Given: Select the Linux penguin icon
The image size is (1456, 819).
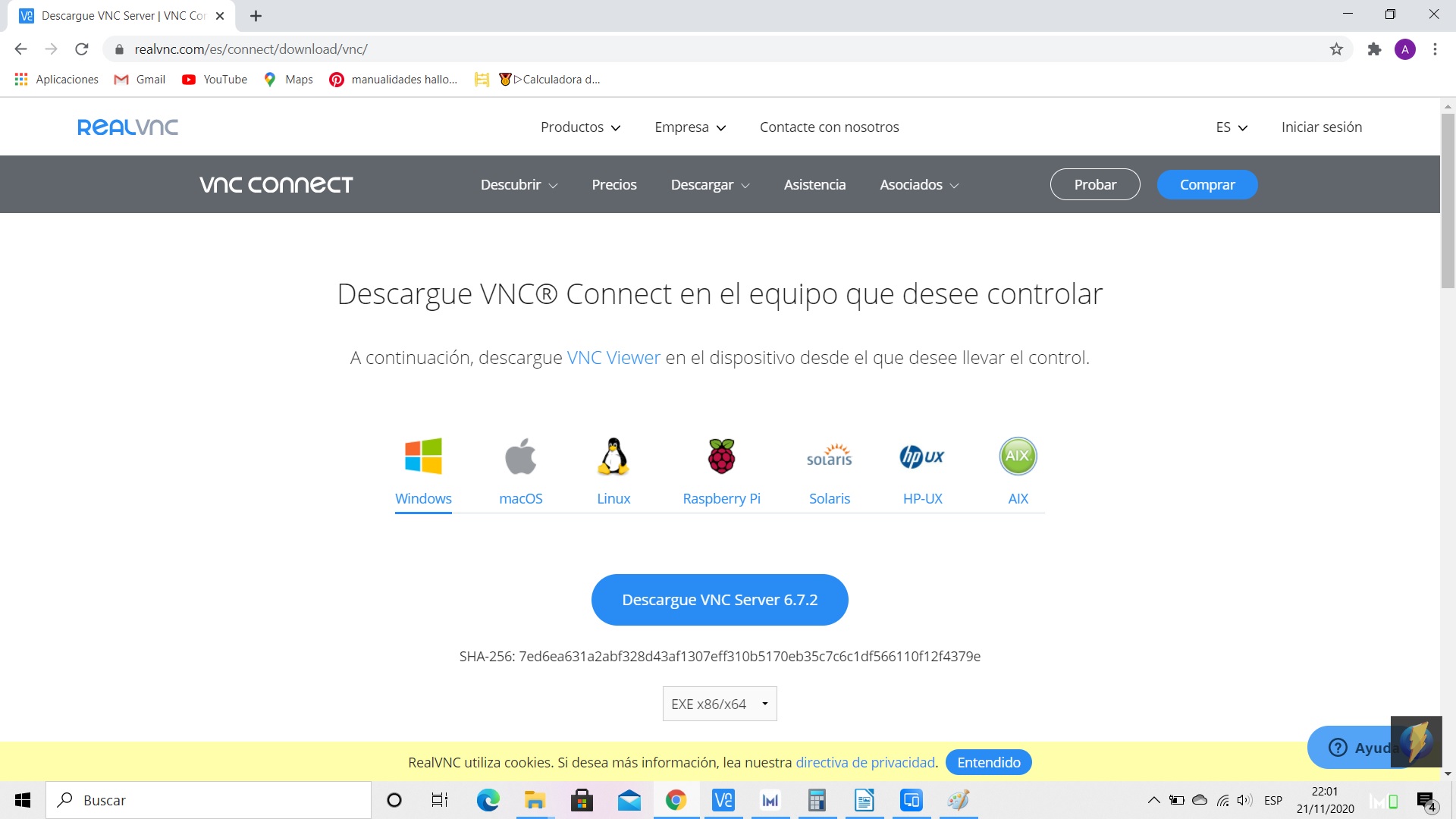Looking at the screenshot, I should [613, 456].
